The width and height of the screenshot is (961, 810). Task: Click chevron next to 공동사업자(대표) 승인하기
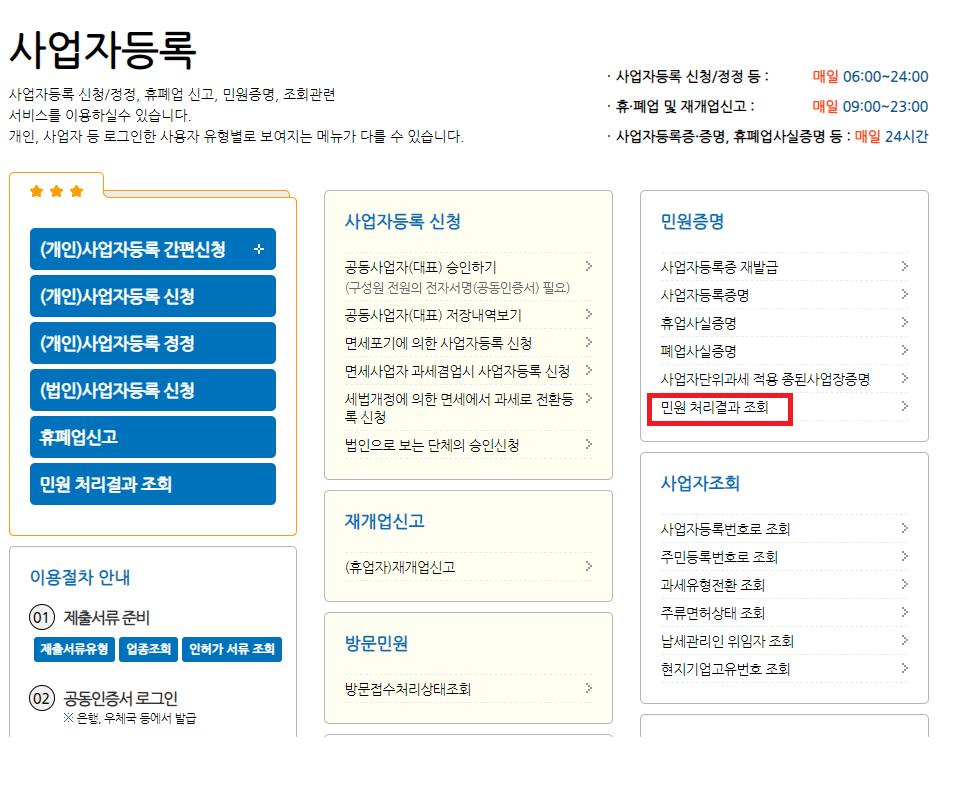pyautogui.click(x=588, y=266)
